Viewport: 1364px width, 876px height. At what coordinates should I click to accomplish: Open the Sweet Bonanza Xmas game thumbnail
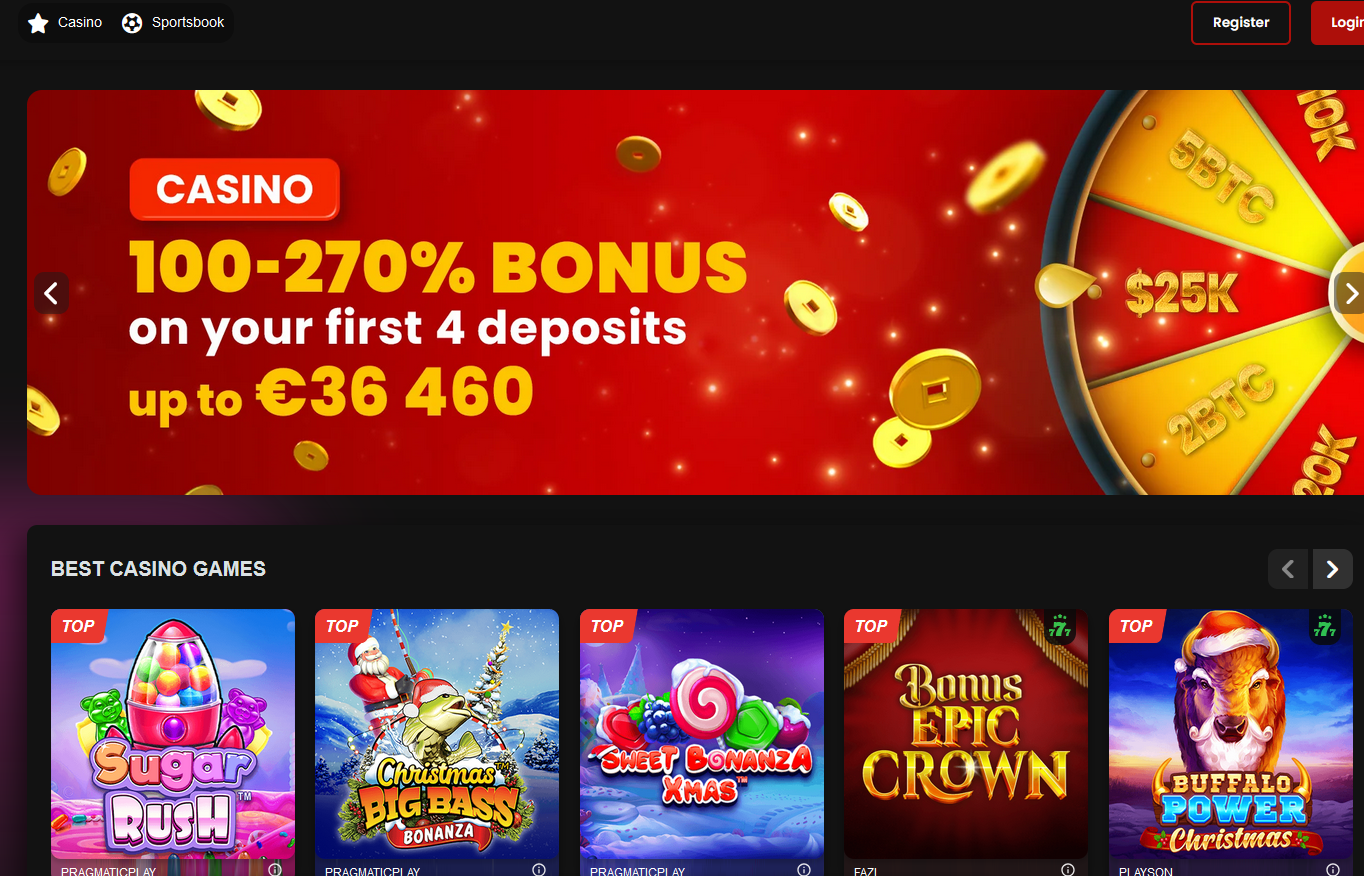pyautogui.click(x=702, y=734)
